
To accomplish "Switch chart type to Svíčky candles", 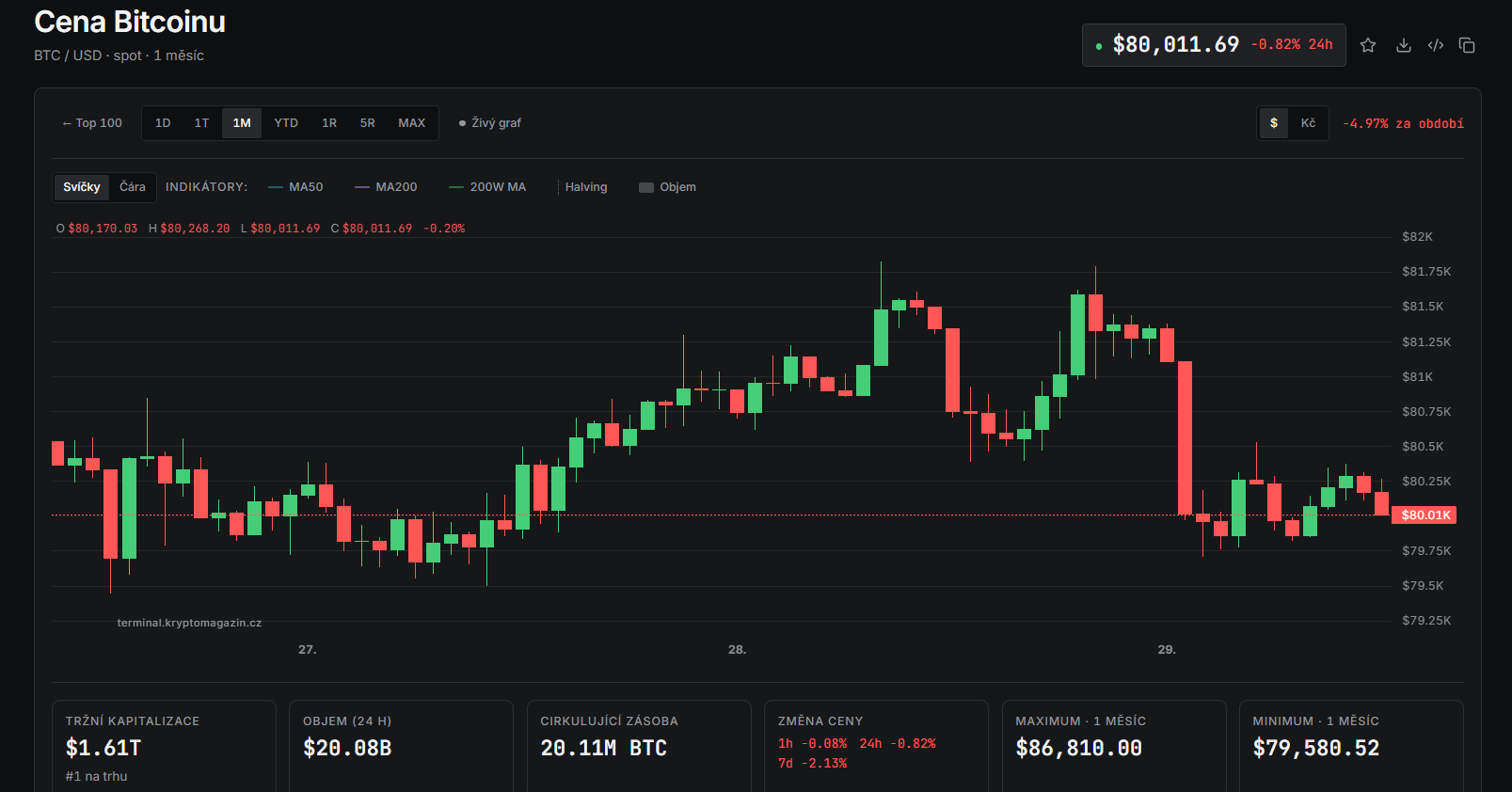I will [x=82, y=187].
